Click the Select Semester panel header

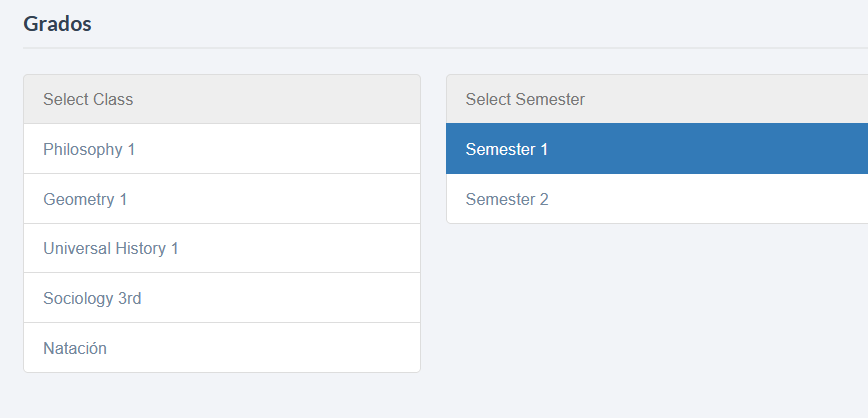click(x=525, y=99)
